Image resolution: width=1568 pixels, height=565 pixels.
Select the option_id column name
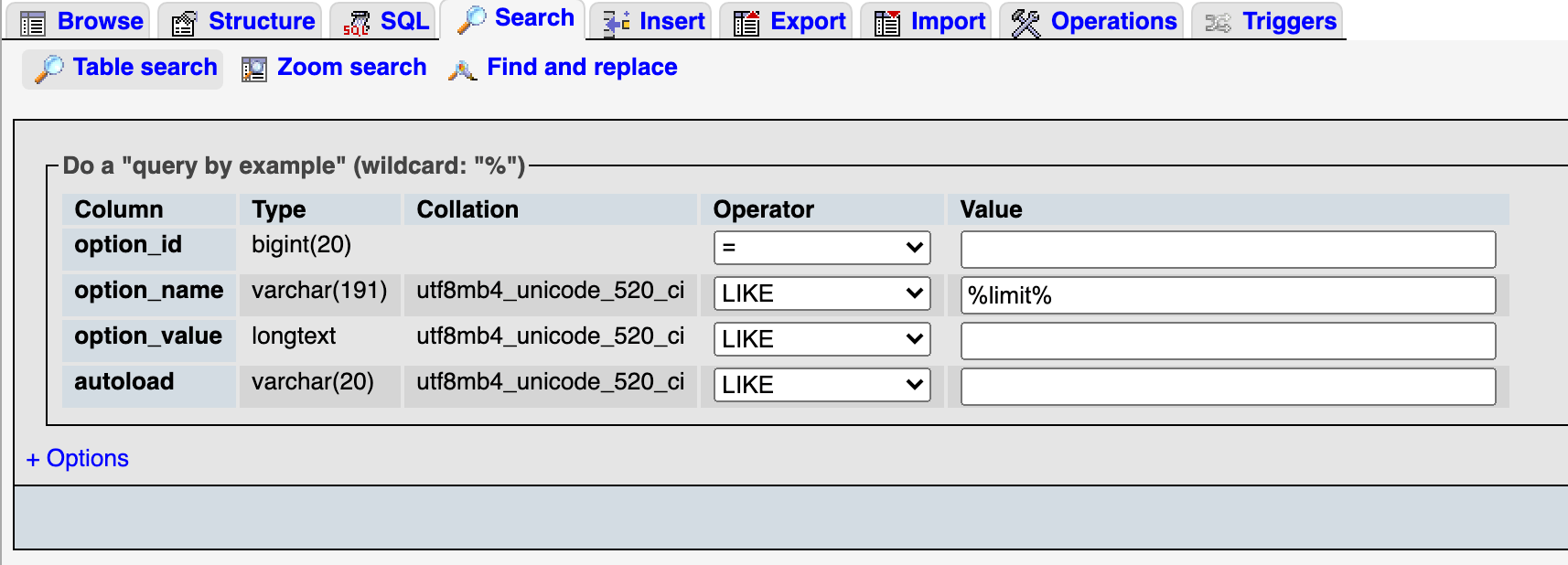128,245
